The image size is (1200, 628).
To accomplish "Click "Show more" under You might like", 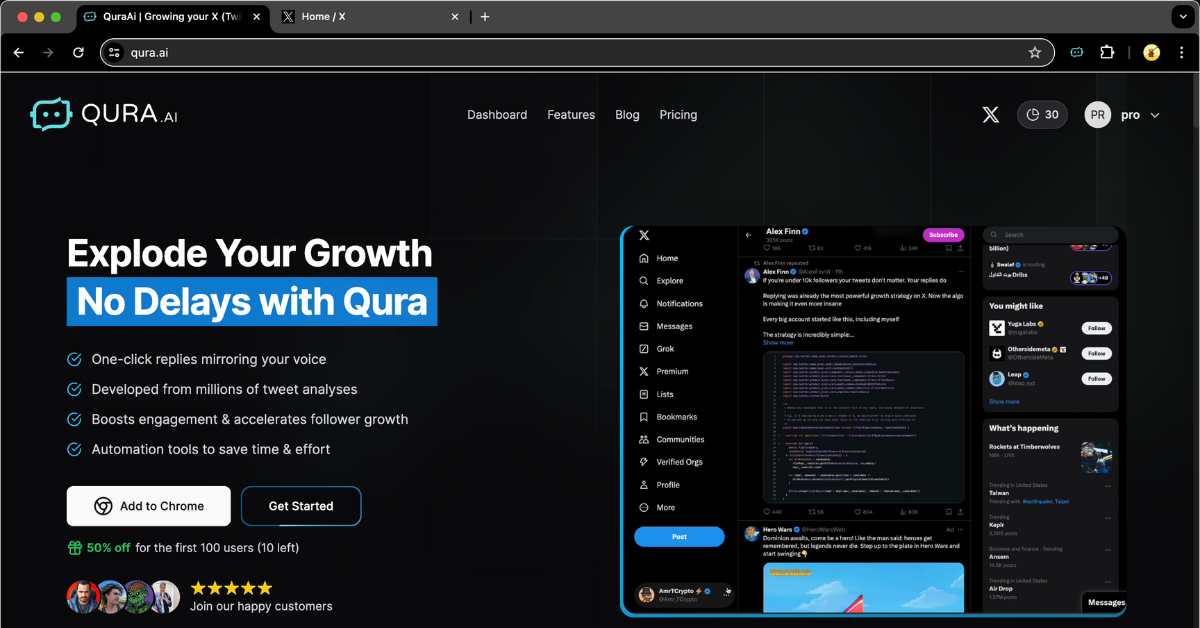I will [1004, 402].
